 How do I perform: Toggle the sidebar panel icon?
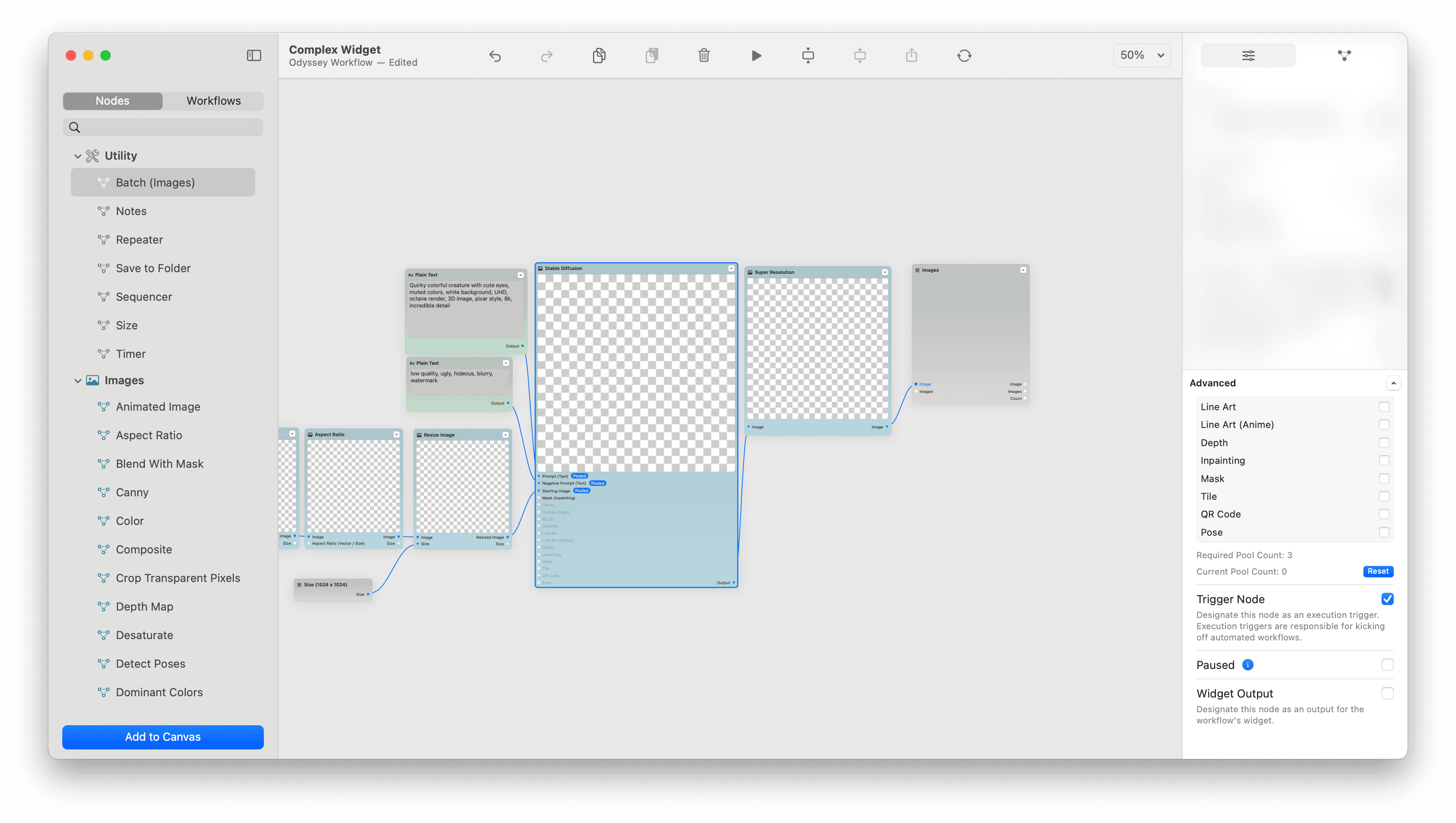click(254, 55)
